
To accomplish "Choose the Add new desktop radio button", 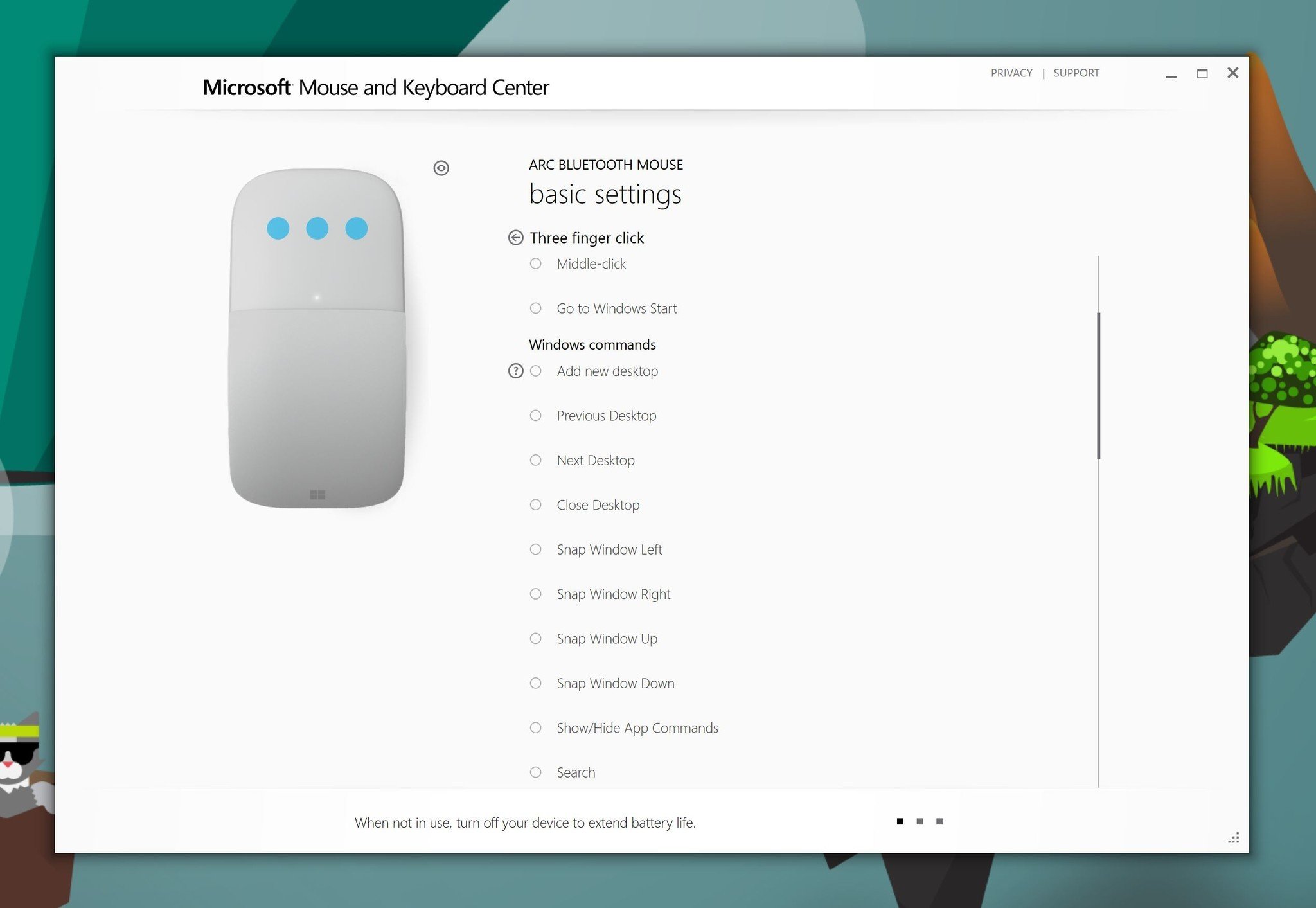I will (x=535, y=371).
